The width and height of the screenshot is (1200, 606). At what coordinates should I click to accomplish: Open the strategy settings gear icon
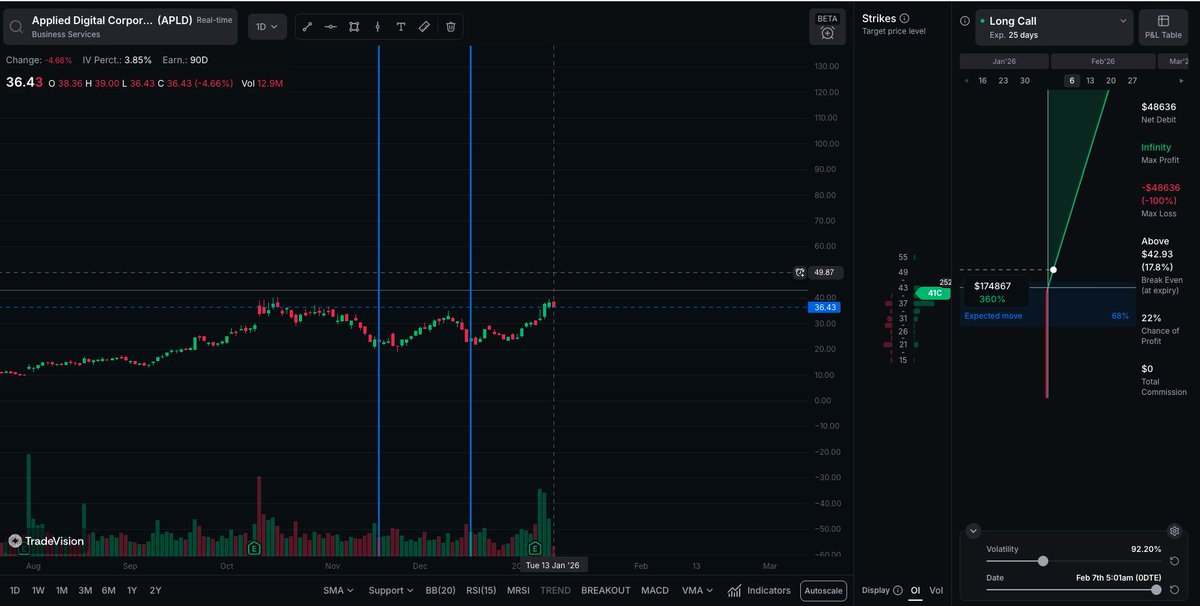click(x=1175, y=531)
